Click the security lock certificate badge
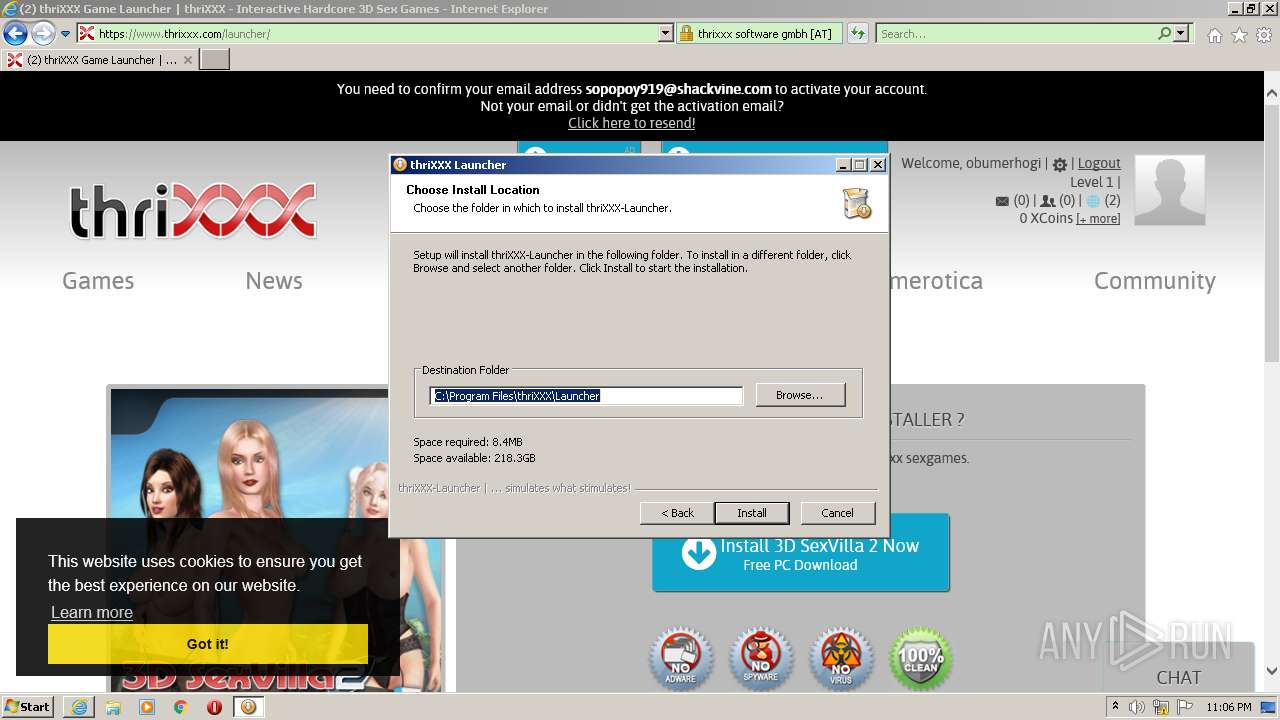The height and width of the screenshot is (720, 1280). (759, 33)
